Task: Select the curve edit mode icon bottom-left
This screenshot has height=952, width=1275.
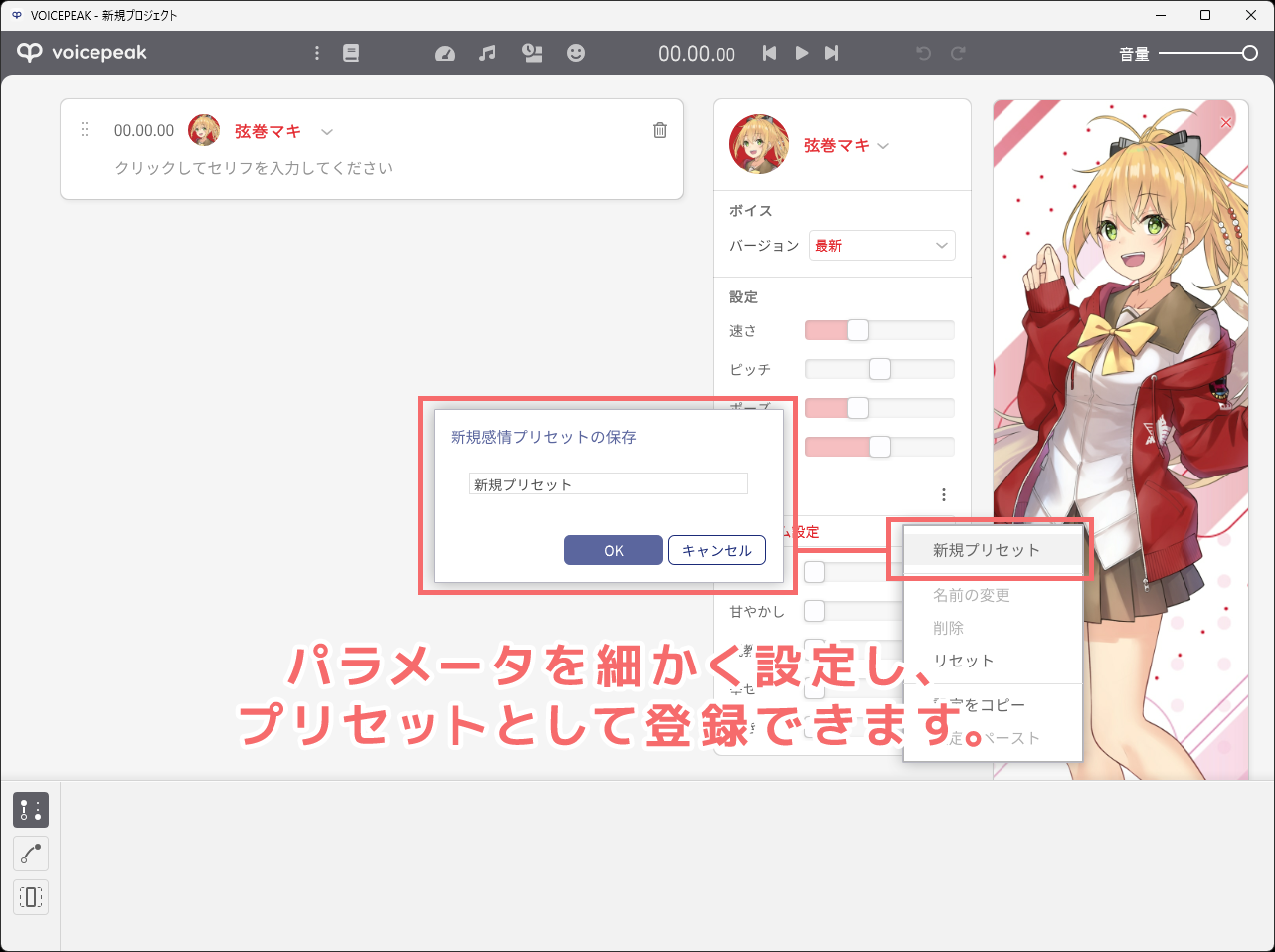Action: [31, 854]
